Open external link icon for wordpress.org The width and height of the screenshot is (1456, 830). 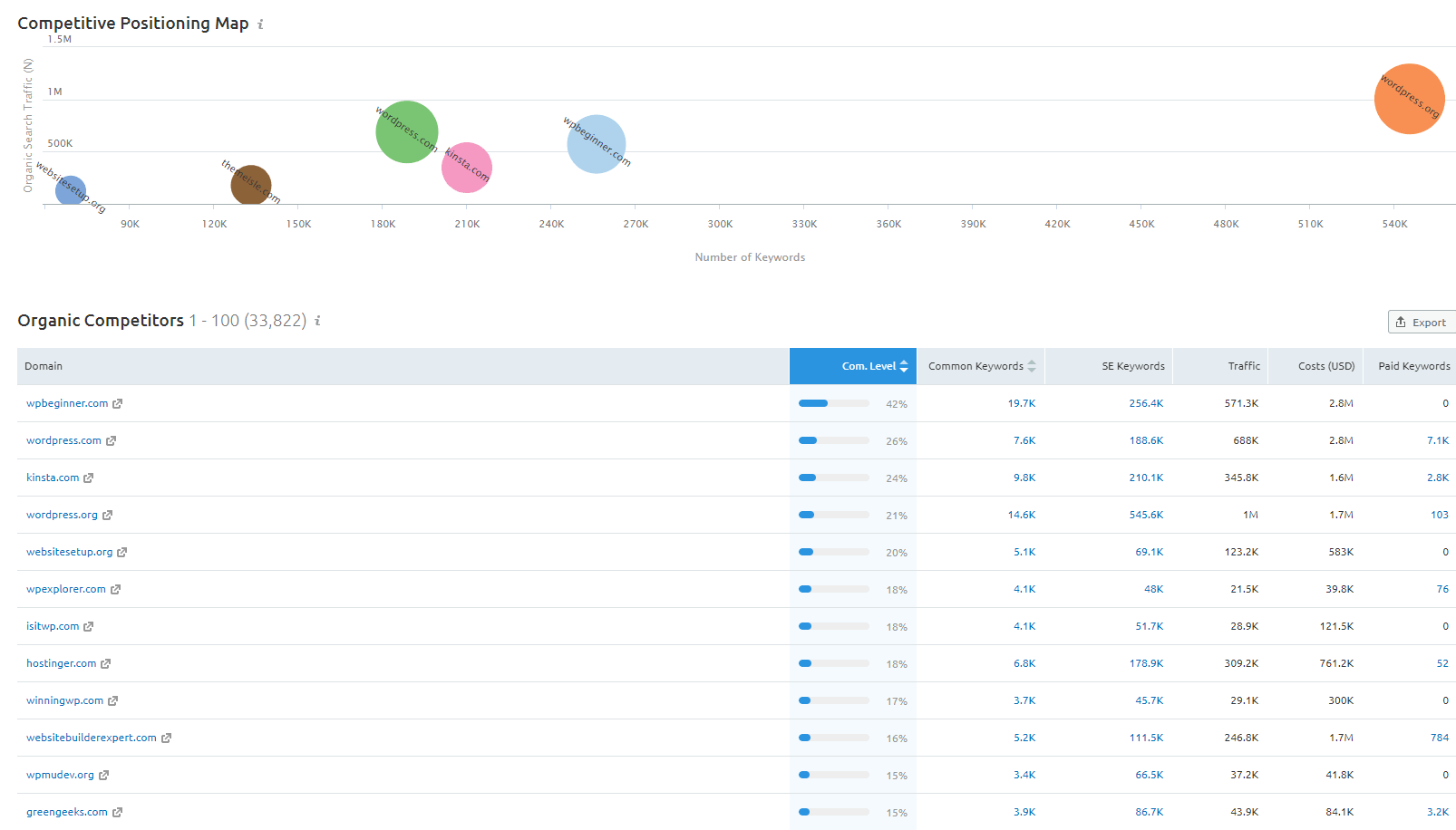pos(107,516)
